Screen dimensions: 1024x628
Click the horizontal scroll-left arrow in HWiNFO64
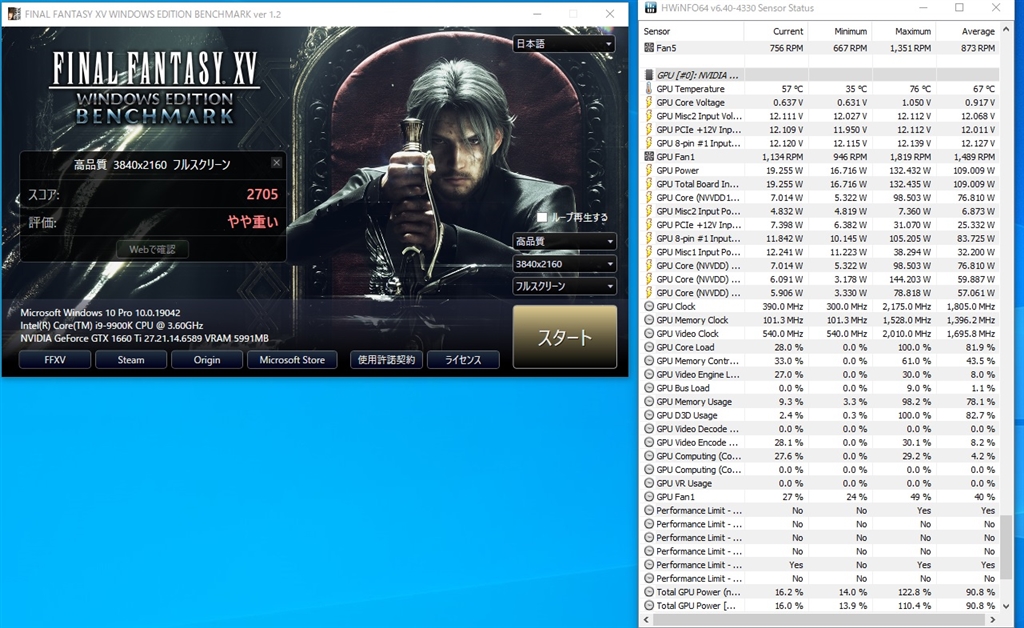coord(647,620)
